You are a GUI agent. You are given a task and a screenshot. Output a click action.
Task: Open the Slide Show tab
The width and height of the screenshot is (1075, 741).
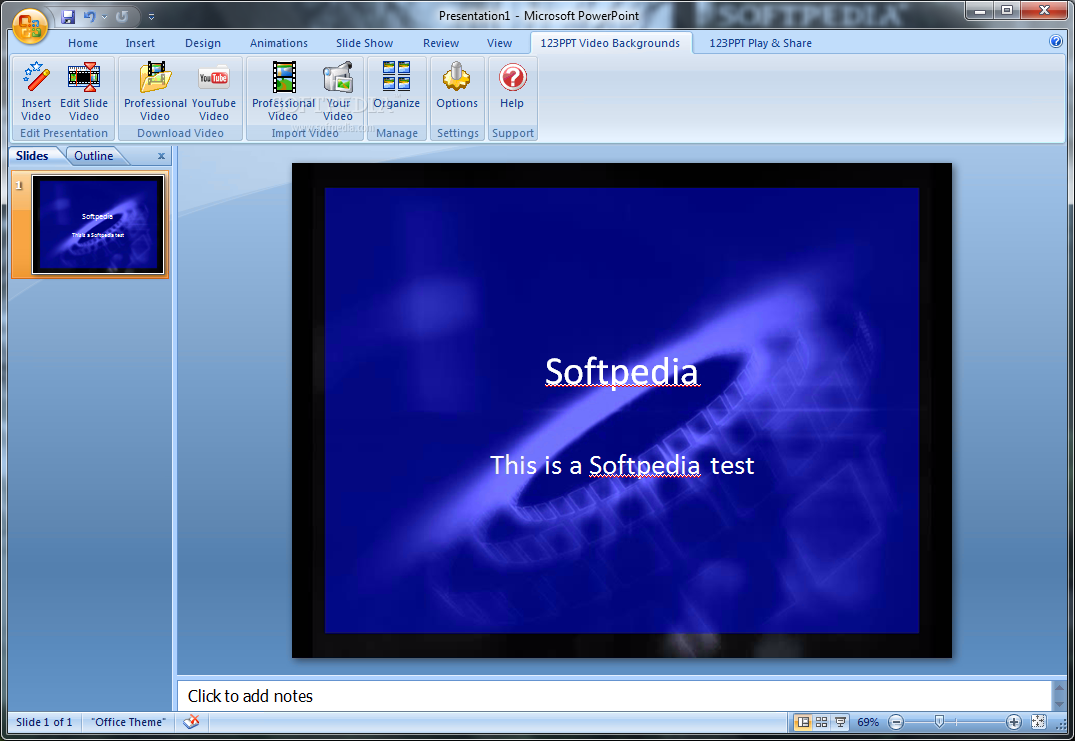pos(364,42)
